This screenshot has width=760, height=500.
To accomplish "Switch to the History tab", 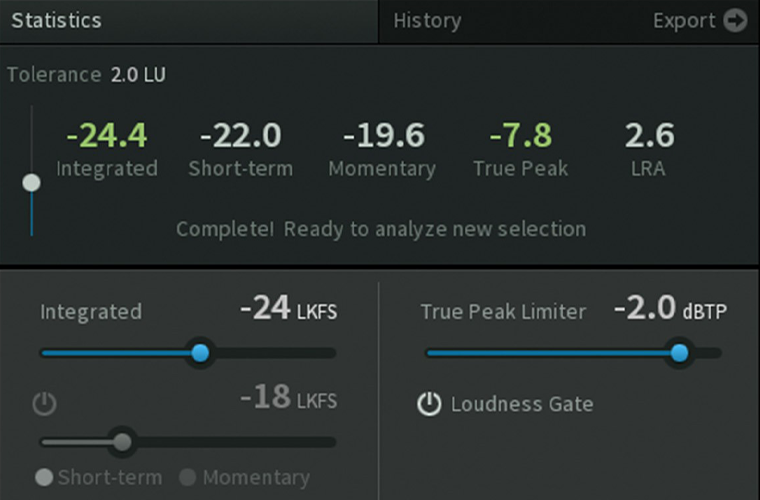I will tap(427, 21).
